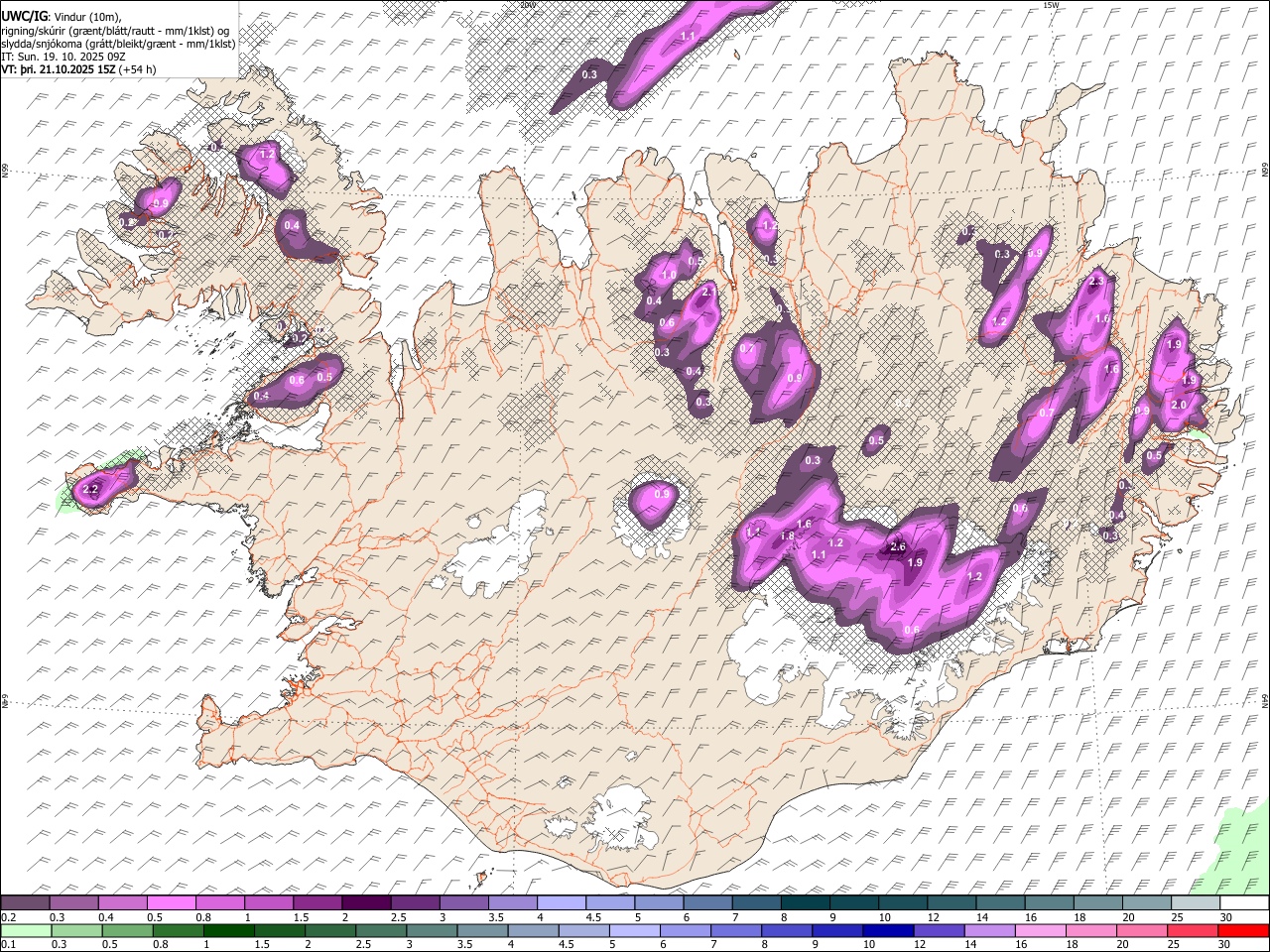The width and height of the screenshot is (1270, 952).
Task: Click the 16–18 light pink rain legend swatch
Action: (1040, 931)
